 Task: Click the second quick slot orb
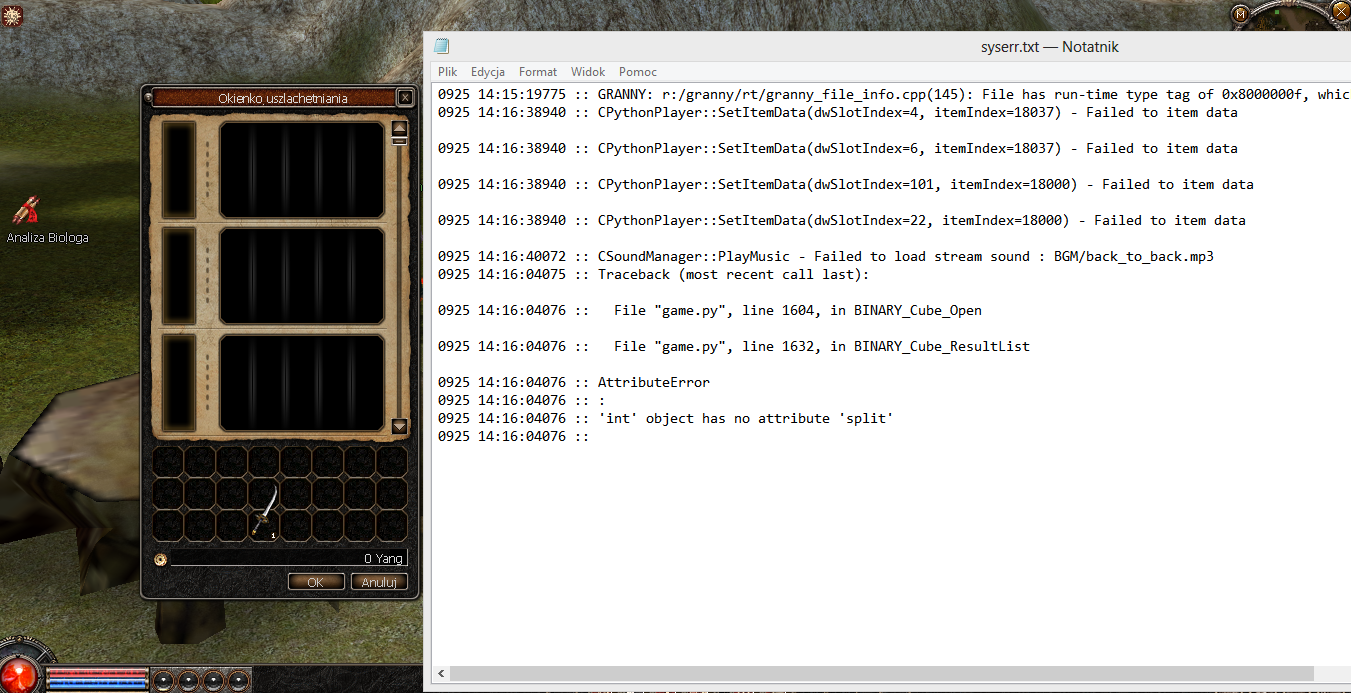(189, 680)
